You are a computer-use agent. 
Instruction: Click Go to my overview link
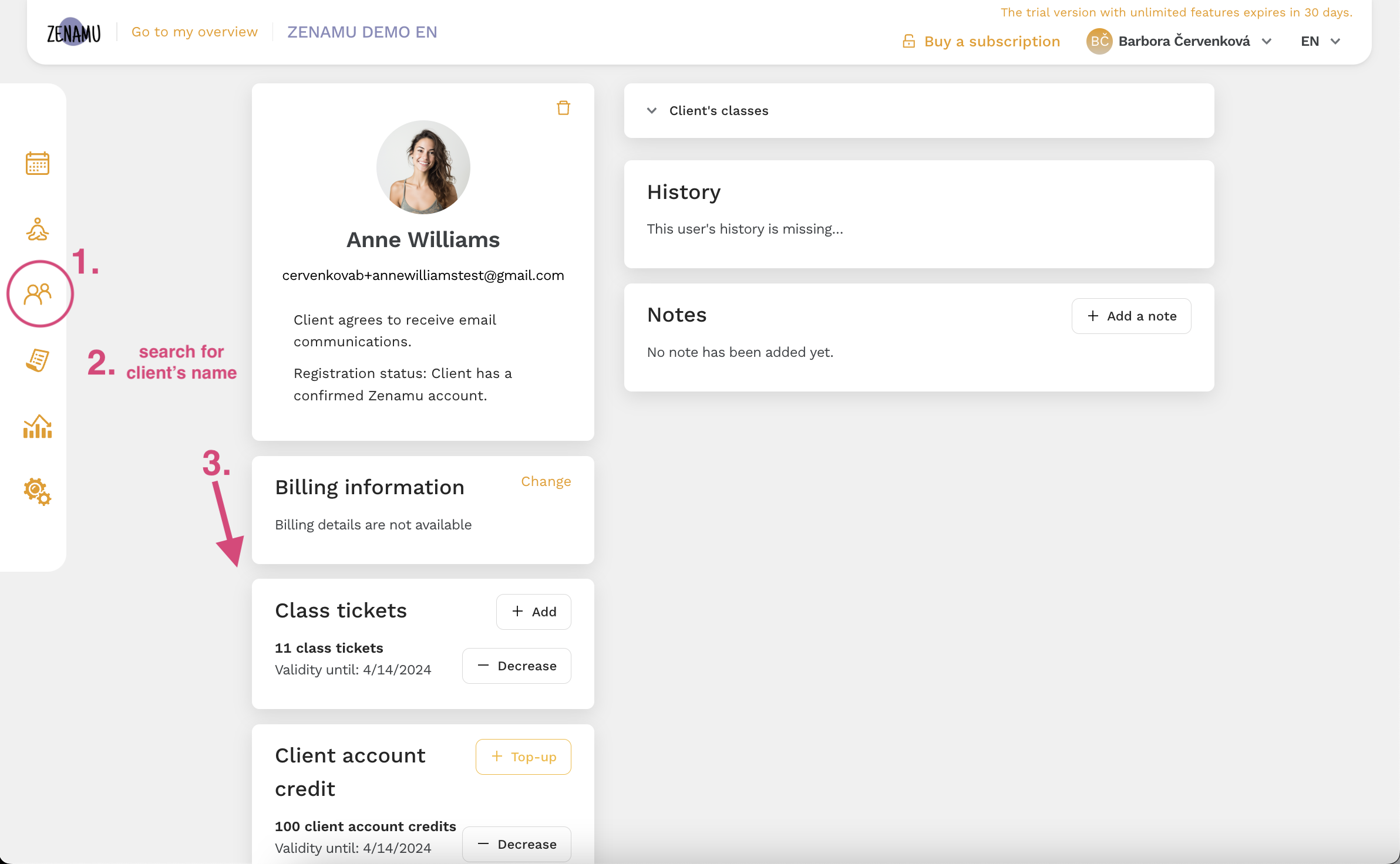point(194,31)
